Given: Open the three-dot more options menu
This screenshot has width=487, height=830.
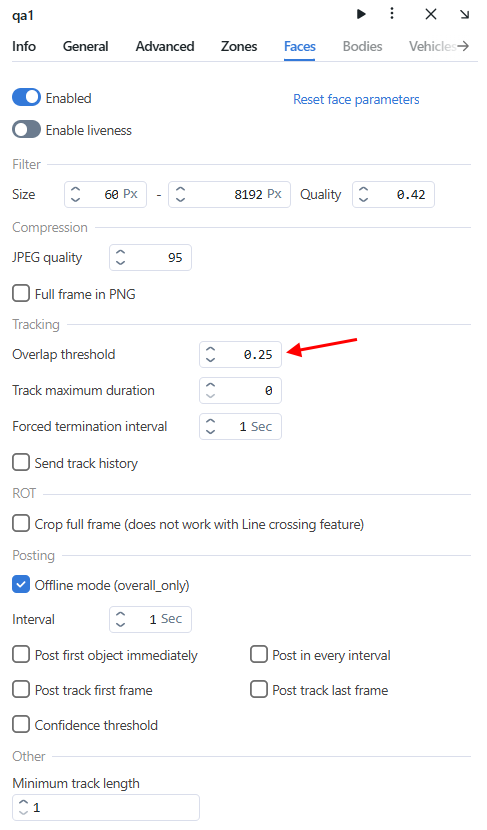Looking at the screenshot, I should point(392,13).
